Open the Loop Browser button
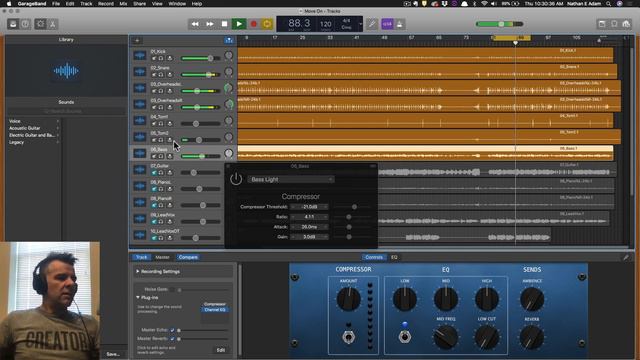 click(x=614, y=24)
